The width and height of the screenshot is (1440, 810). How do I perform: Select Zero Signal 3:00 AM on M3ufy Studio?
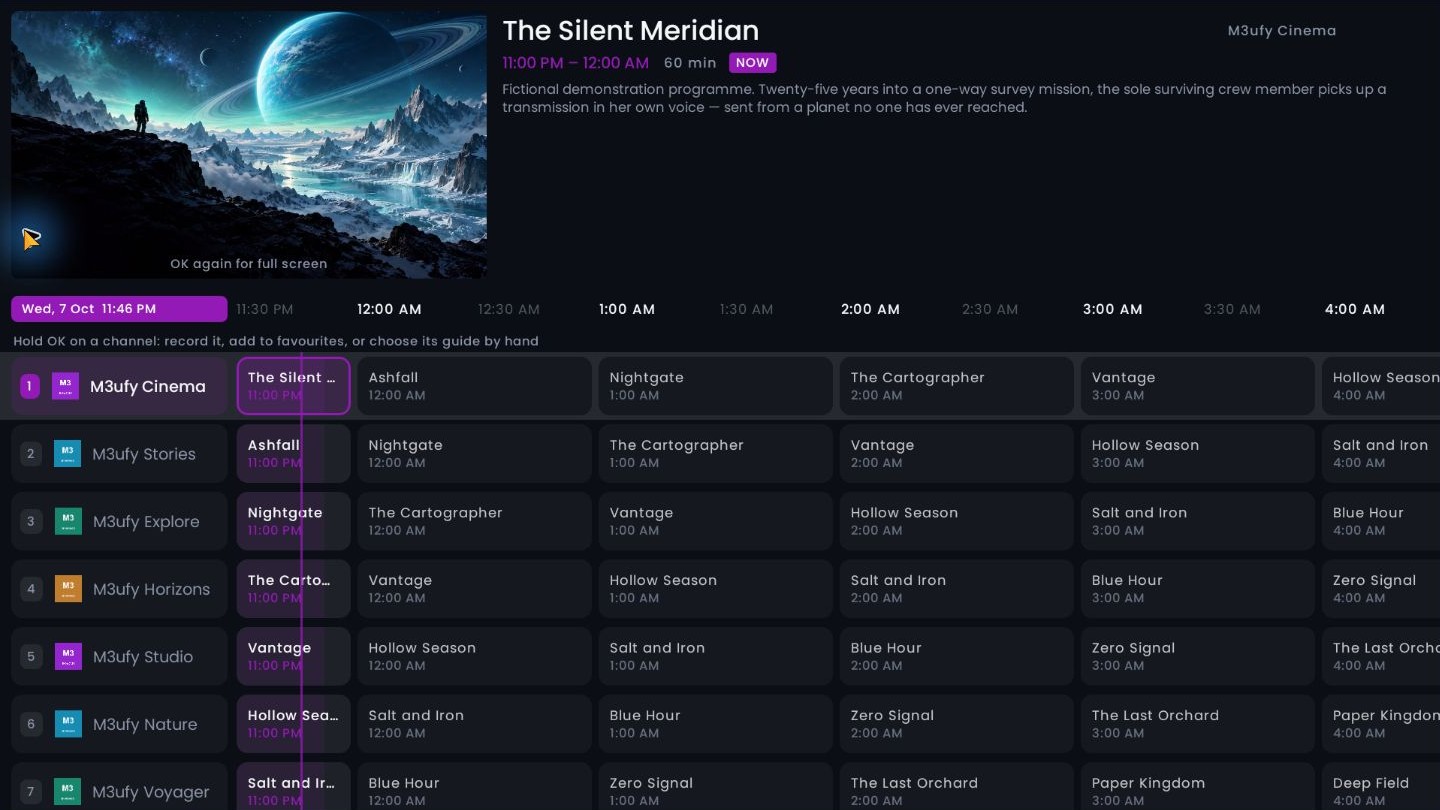(x=1197, y=656)
